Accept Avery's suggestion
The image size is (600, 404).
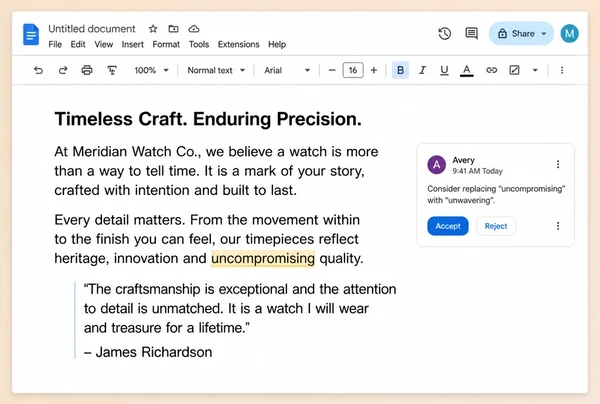(448, 226)
